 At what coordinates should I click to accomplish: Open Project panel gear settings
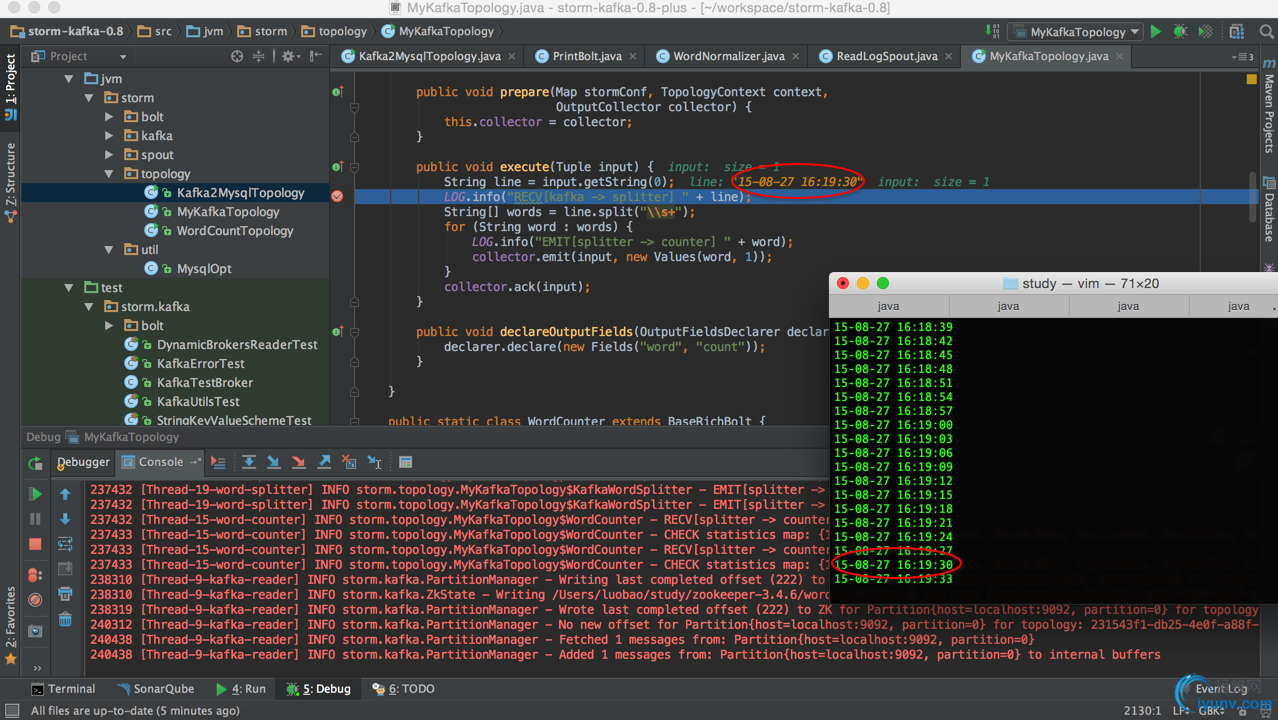click(290, 56)
